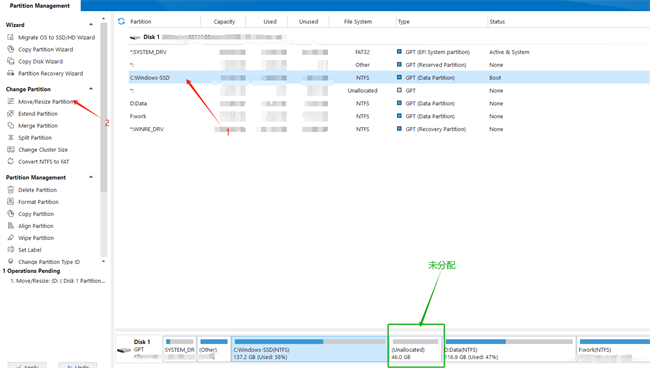Click F:work(NTFS) block in disk map
This screenshot has height=368, width=650.
coord(614,349)
